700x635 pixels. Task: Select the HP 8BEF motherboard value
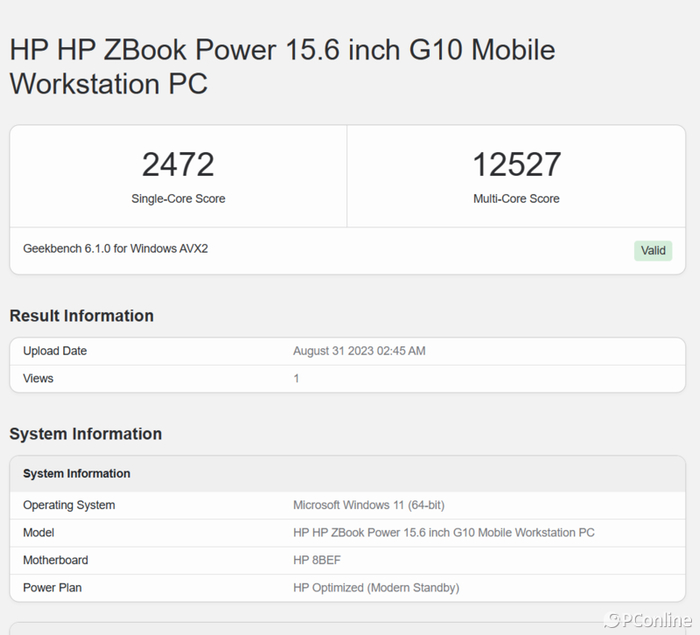[317, 560]
